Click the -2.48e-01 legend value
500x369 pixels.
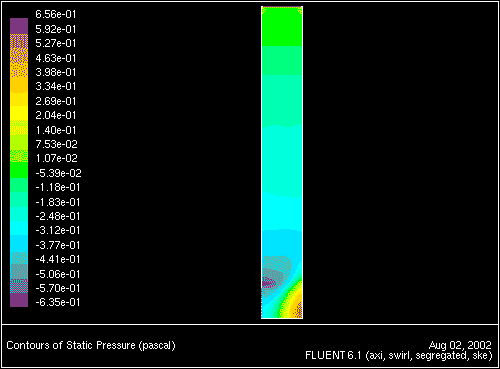[58, 216]
